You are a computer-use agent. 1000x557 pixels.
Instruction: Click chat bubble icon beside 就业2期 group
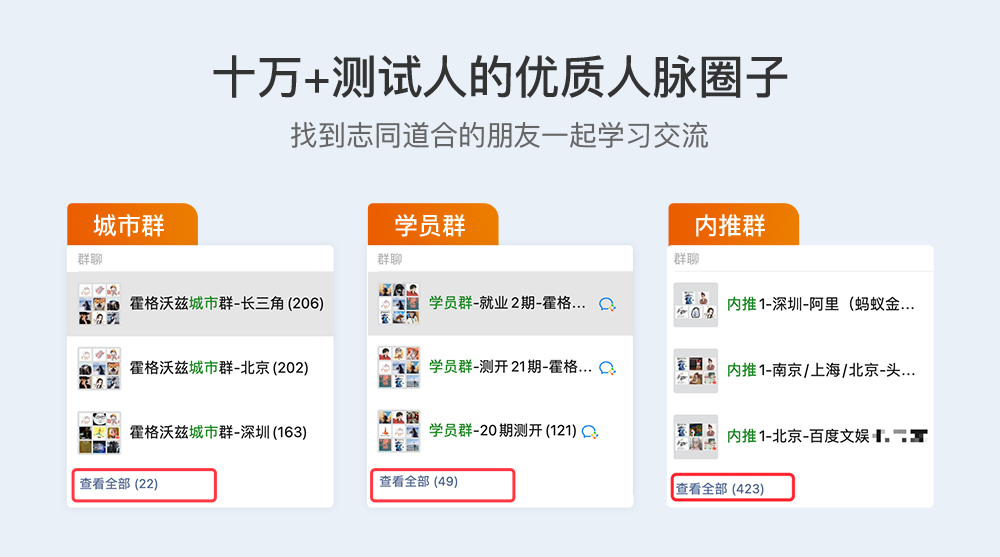(x=607, y=304)
